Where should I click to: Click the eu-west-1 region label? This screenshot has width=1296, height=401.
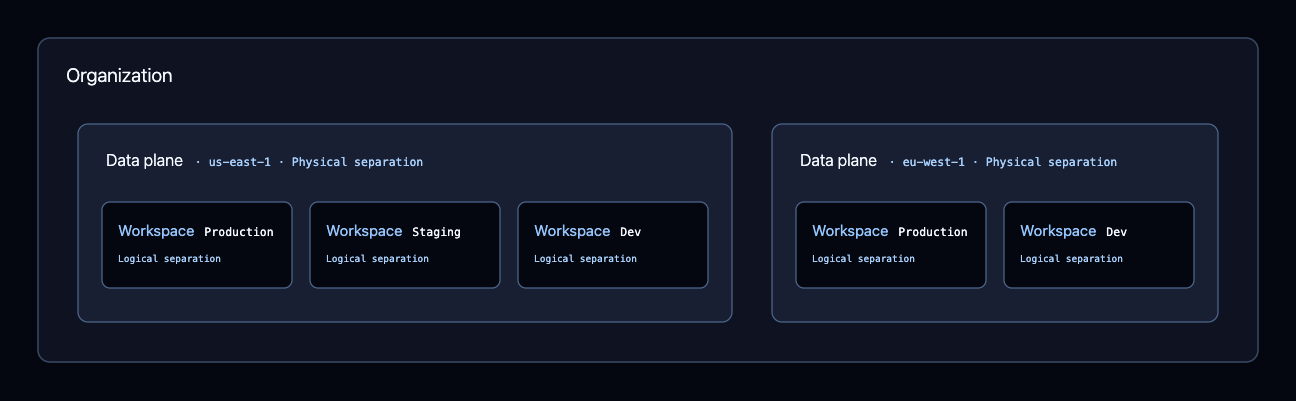[x=933, y=162]
